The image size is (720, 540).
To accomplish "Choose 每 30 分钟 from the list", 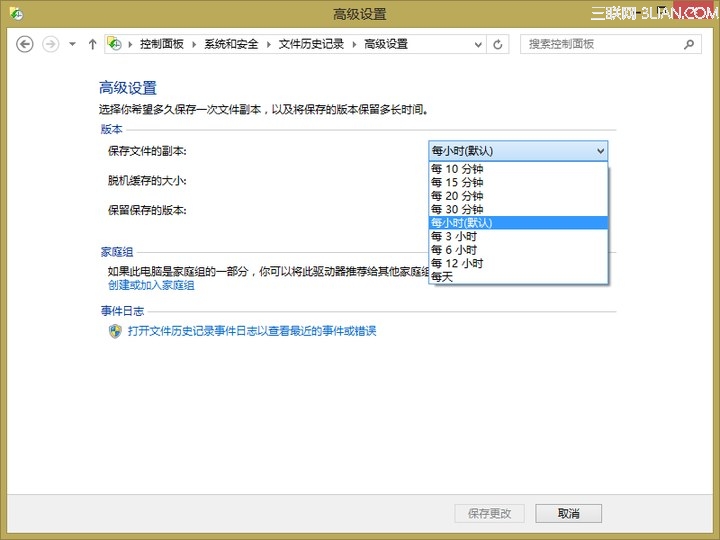I will [x=518, y=209].
